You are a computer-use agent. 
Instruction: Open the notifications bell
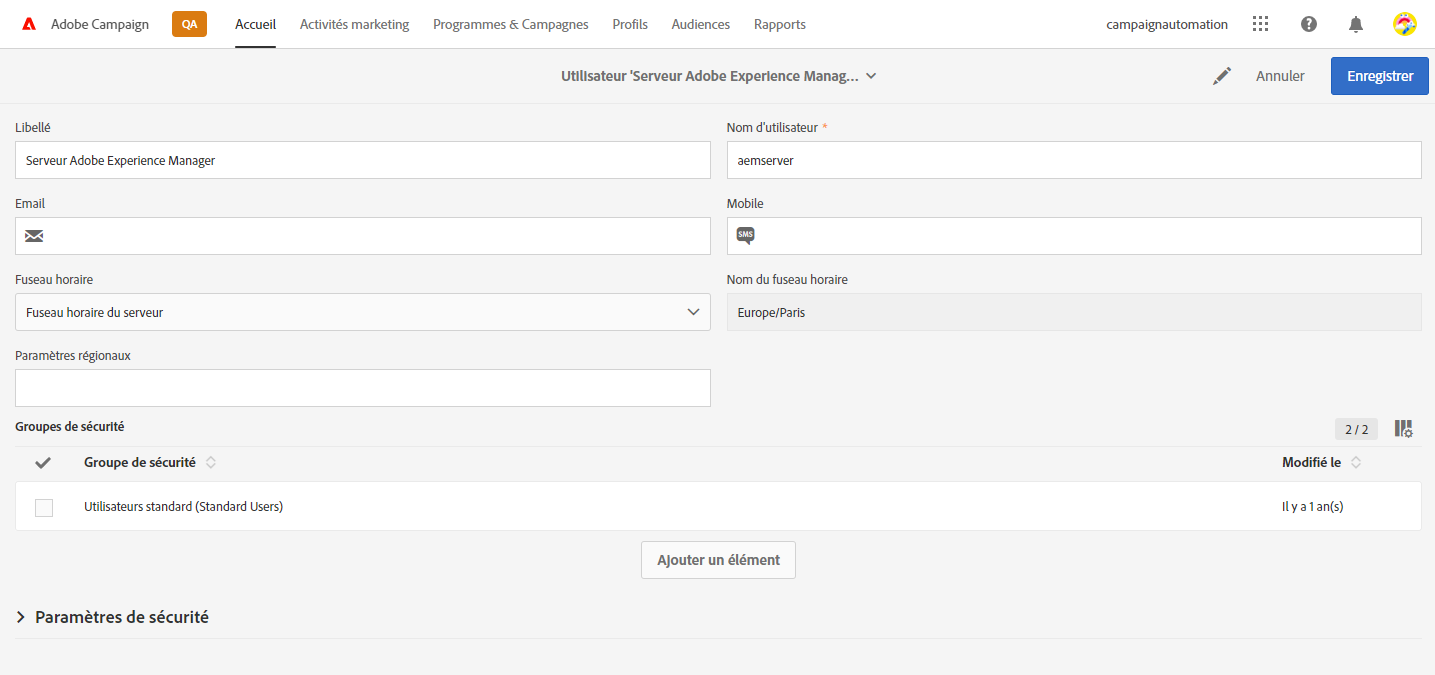[x=1356, y=24]
